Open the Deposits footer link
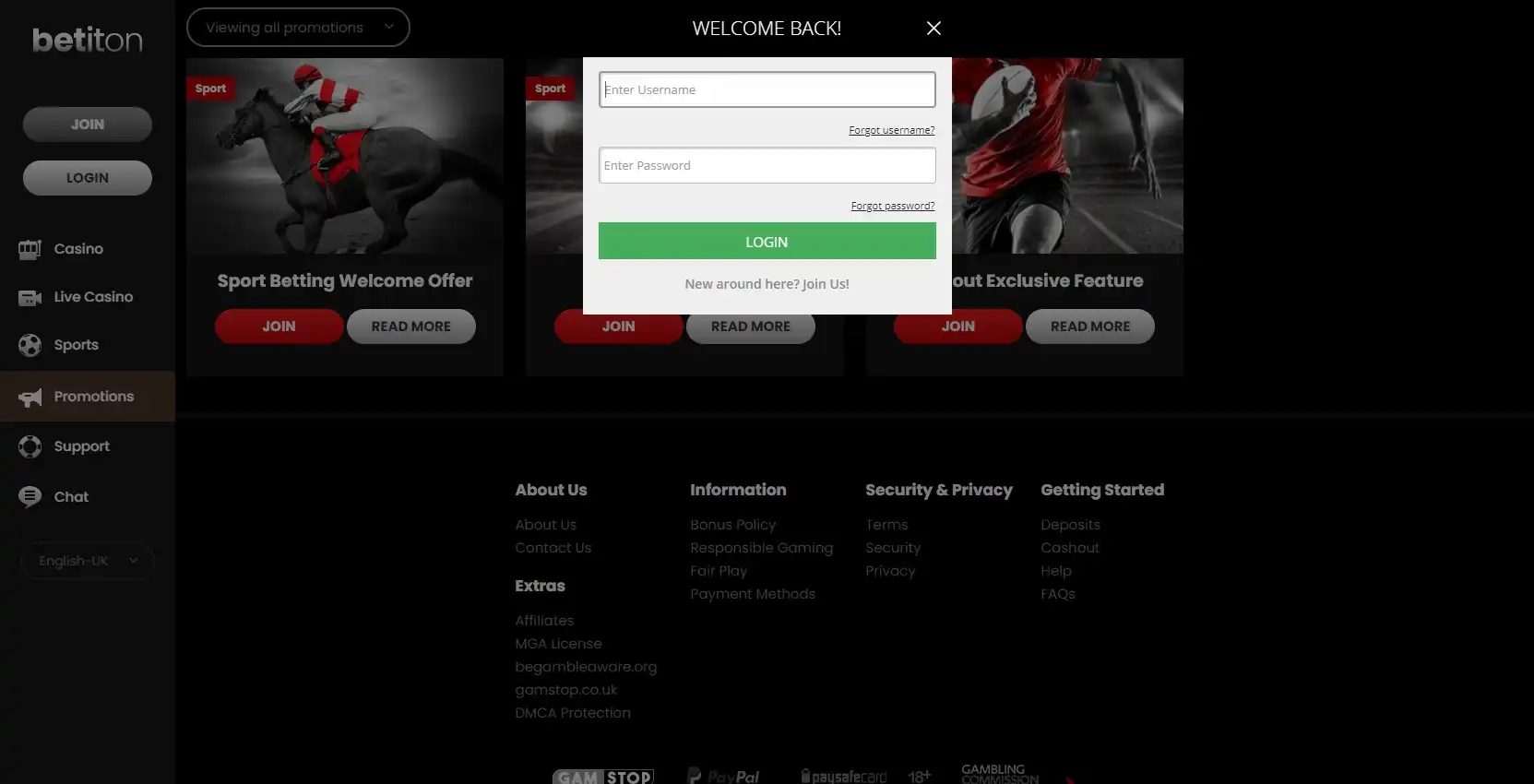Viewport: 1534px width, 784px height. [x=1070, y=525]
